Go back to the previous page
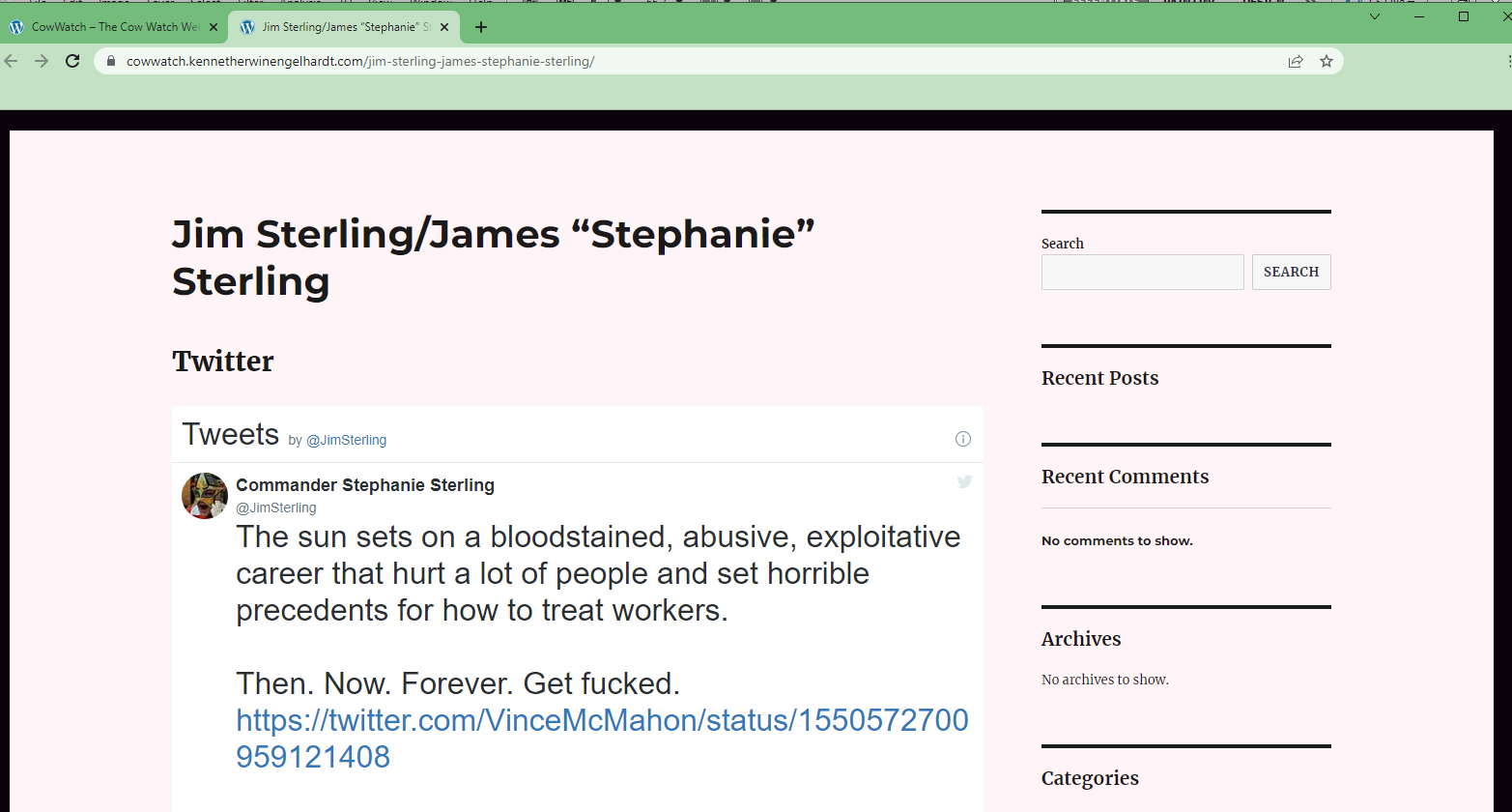 point(12,61)
